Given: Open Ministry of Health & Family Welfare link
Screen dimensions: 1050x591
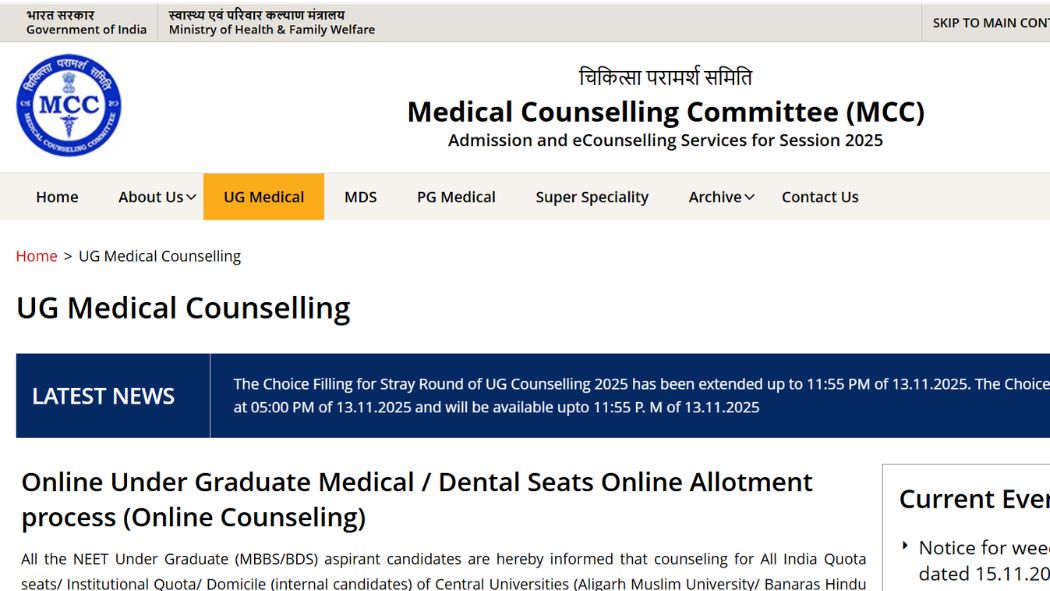Looking at the screenshot, I should tap(272, 23).
